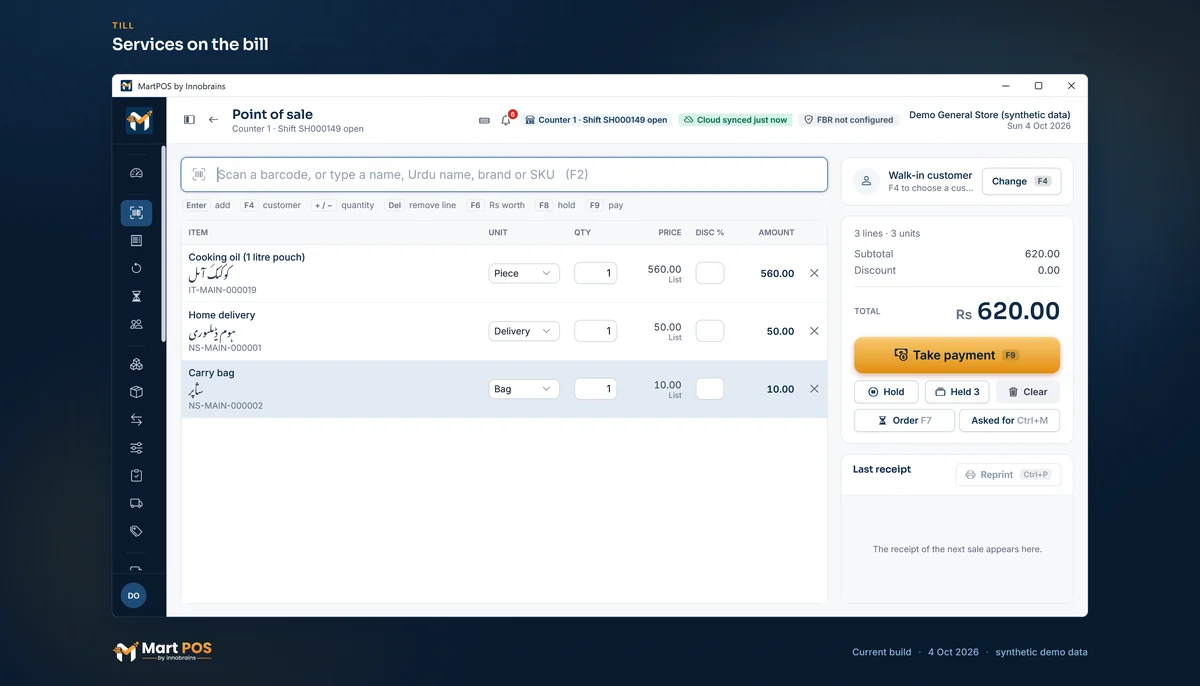Open the hourglass icon in the sidebar
This screenshot has height=686, width=1200.
tap(136, 296)
